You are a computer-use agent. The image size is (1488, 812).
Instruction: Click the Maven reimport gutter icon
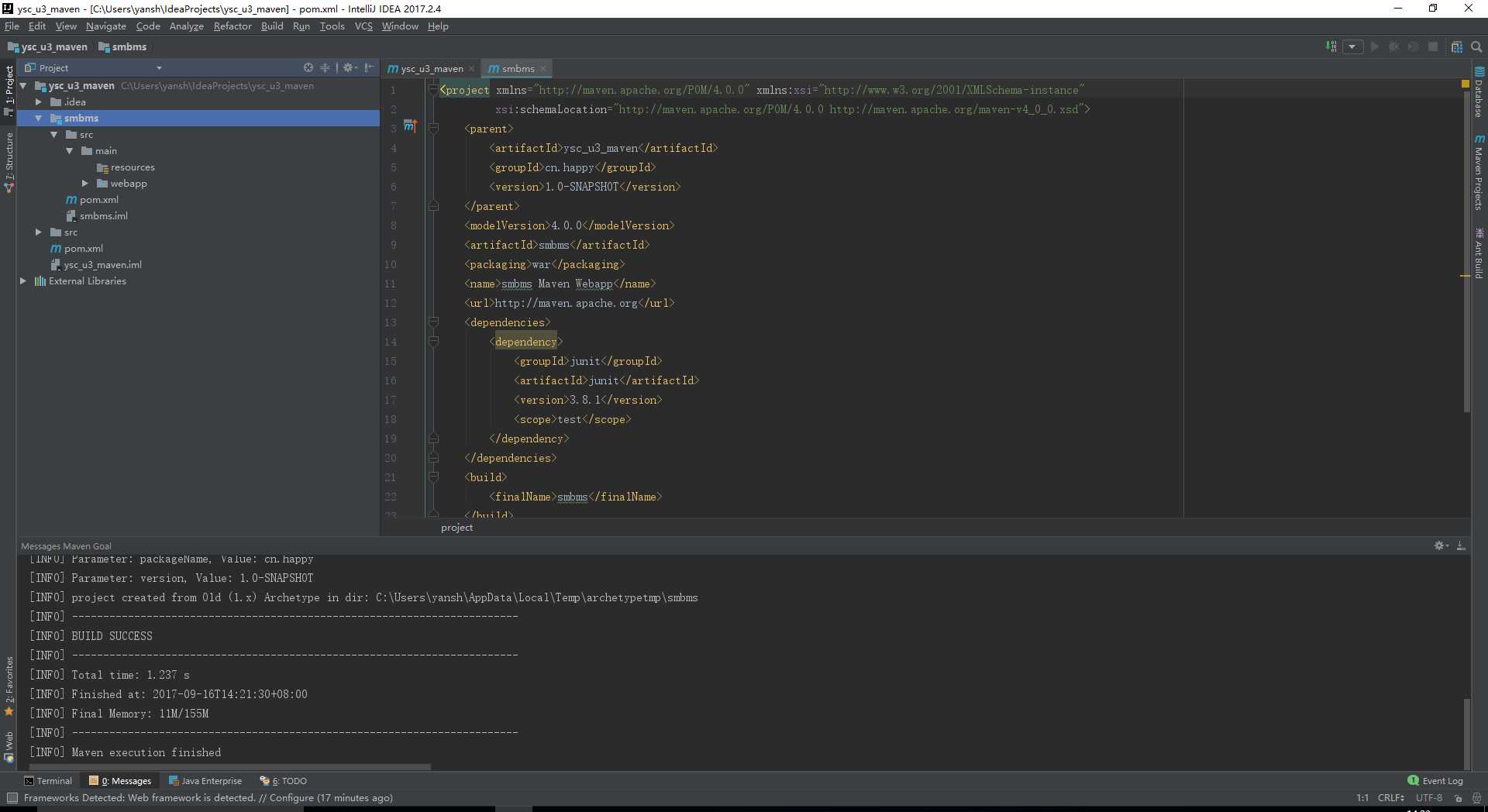410,126
